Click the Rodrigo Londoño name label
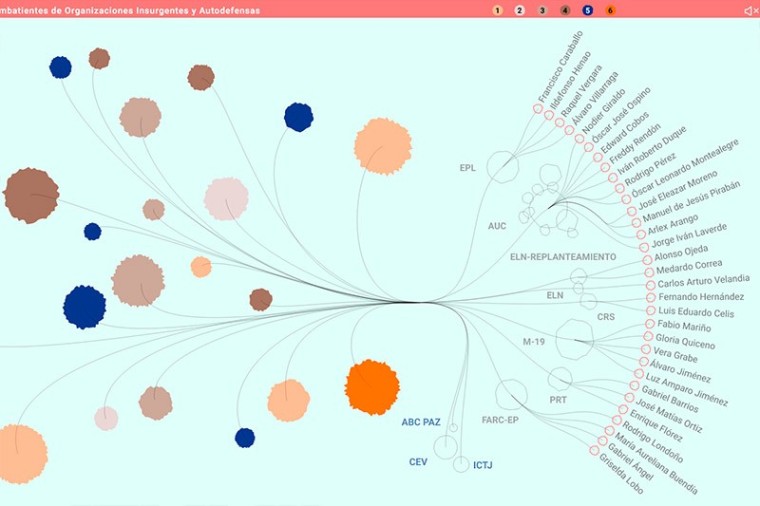This screenshot has height=506, width=760. [x=652, y=442]
